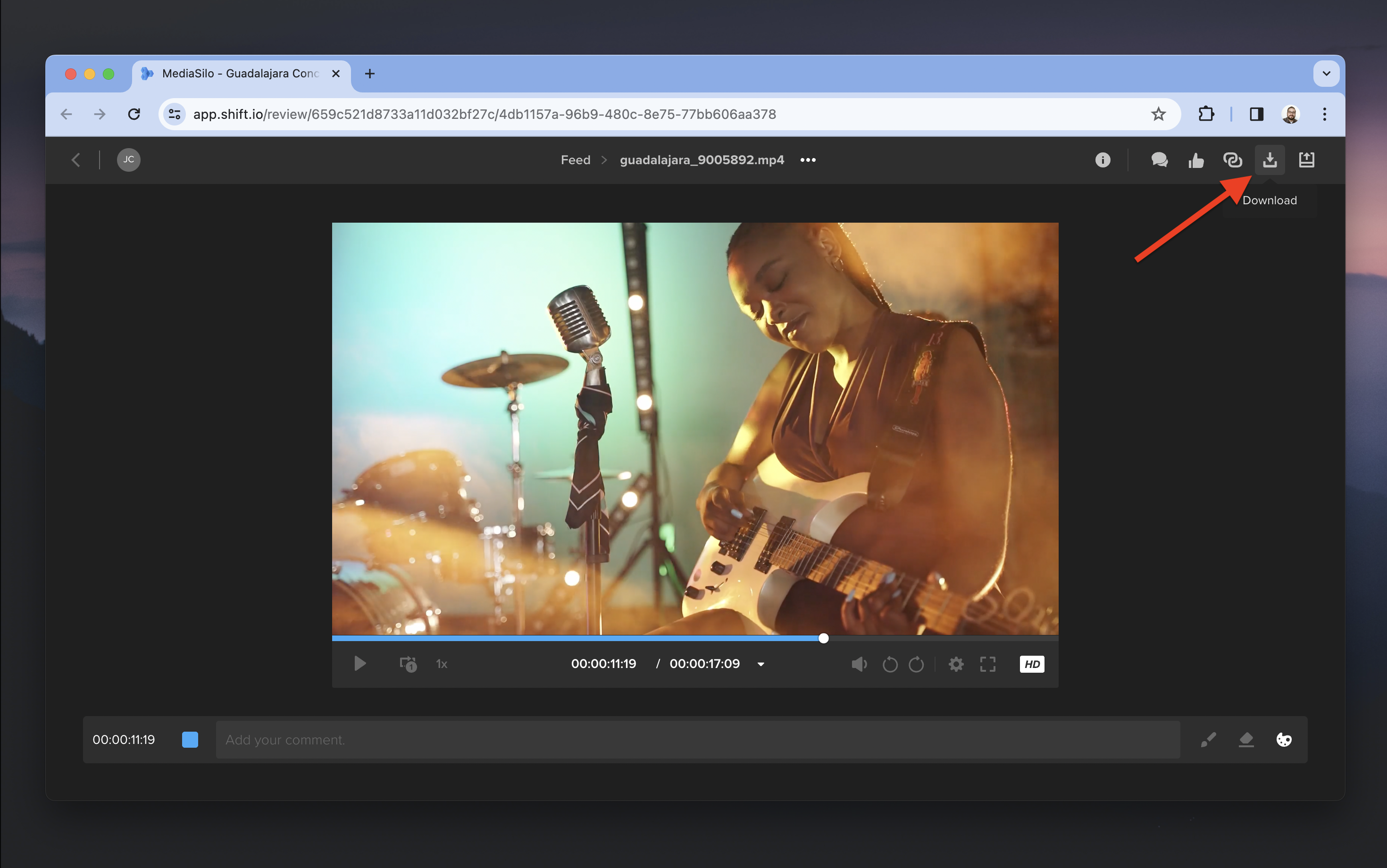This screenshot has height=868, width=1387.
Task: Open the info panel icon
Action: (x=1102, y=159)
